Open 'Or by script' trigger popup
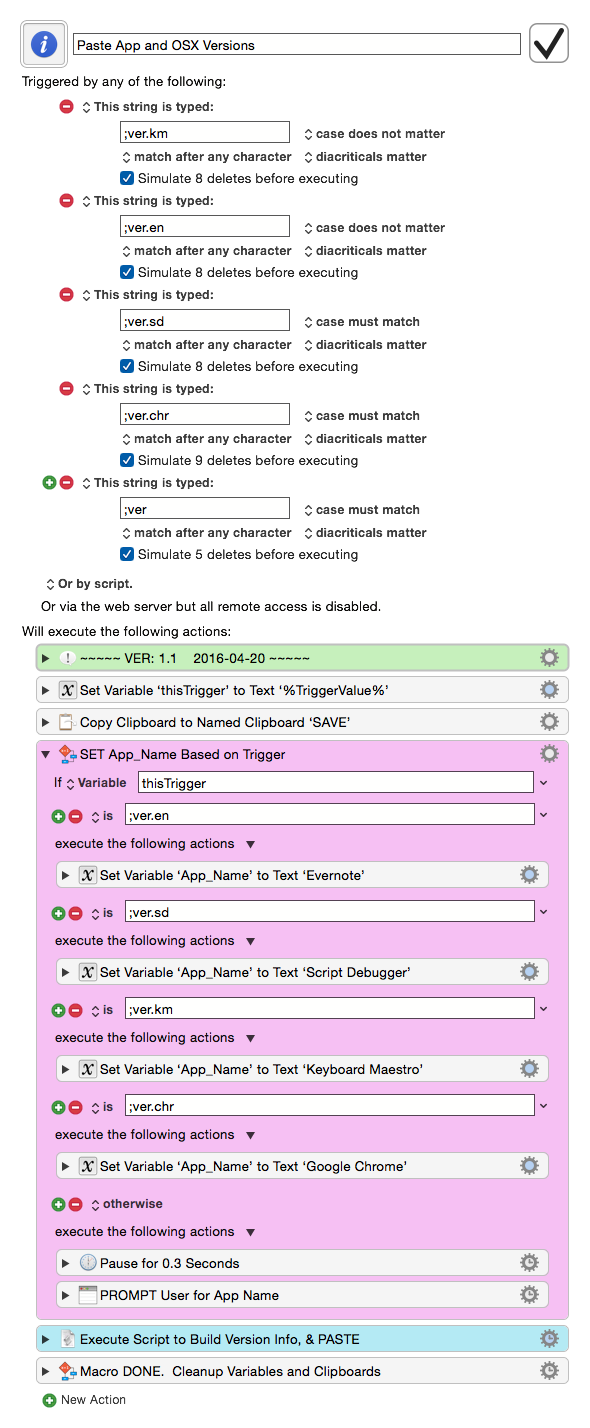The height and width of the screenshot is (1428, 590). coord(89,584)
